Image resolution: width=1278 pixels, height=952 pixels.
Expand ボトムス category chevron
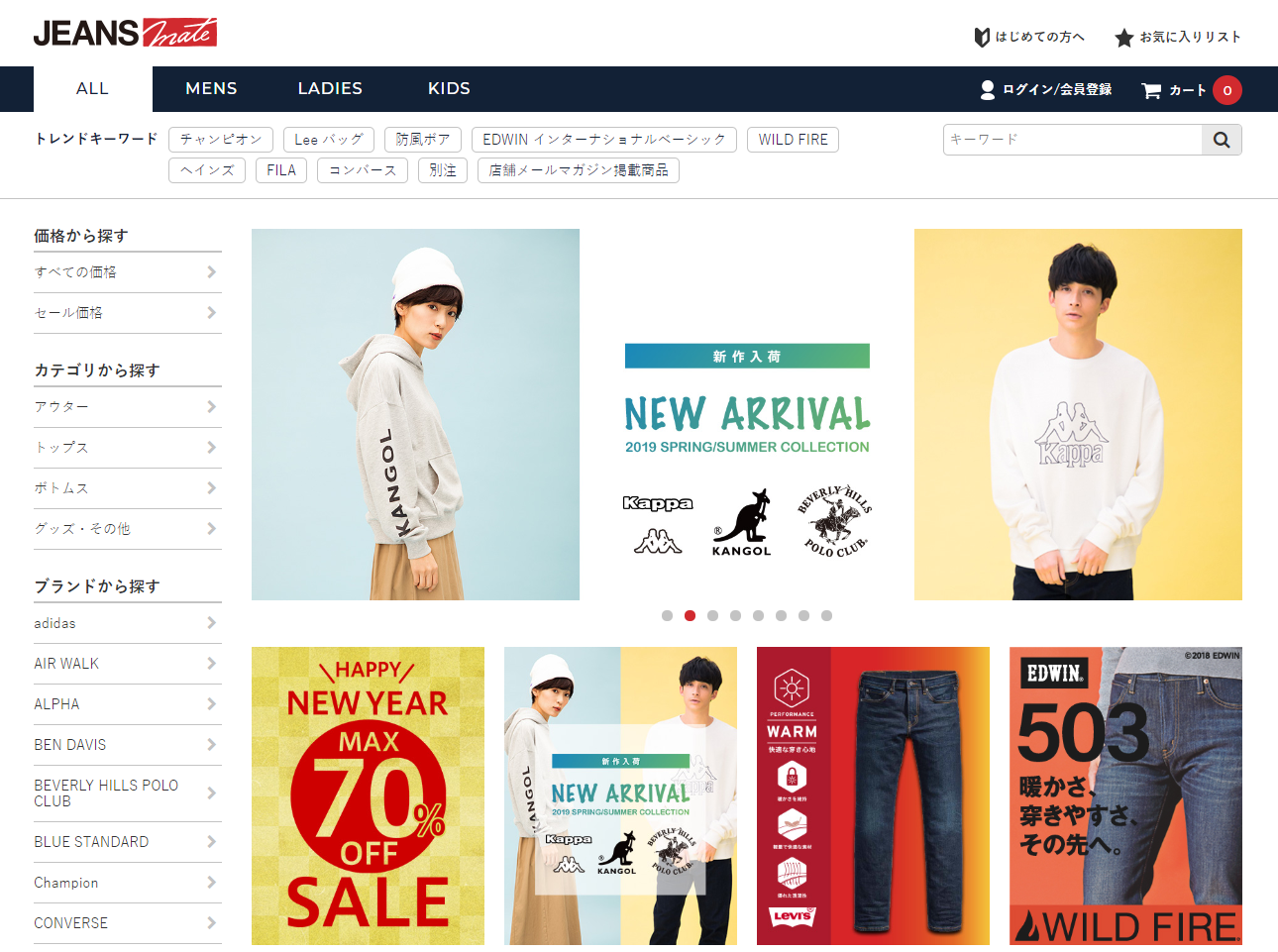point(211,488)
